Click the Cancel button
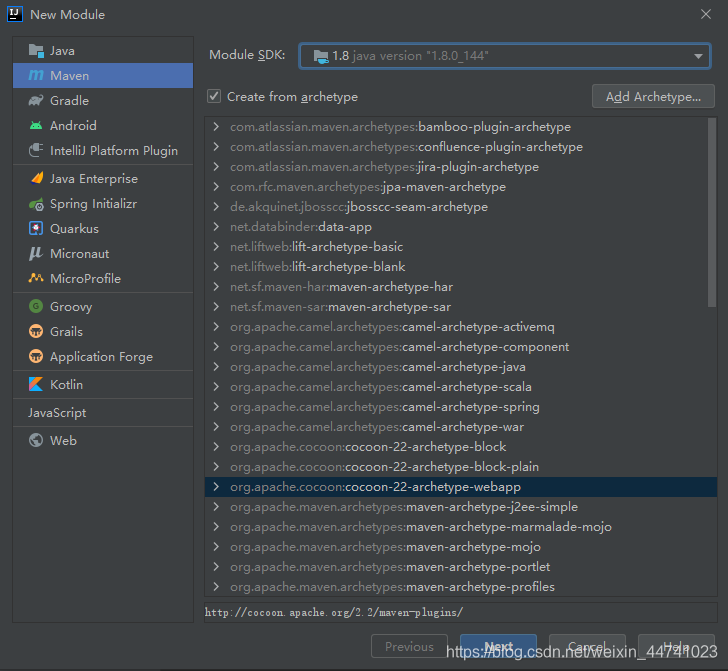Image resolution: width=728 pixels, height=671 pixels. pyautogui.click(x=587, y=646)
